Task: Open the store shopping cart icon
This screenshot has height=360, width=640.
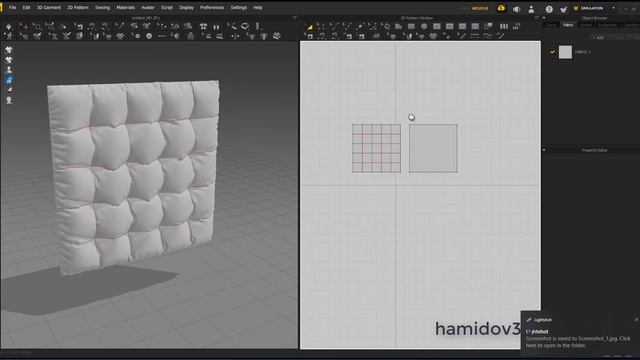Action: pyautogui.click(x=564, y=8)
